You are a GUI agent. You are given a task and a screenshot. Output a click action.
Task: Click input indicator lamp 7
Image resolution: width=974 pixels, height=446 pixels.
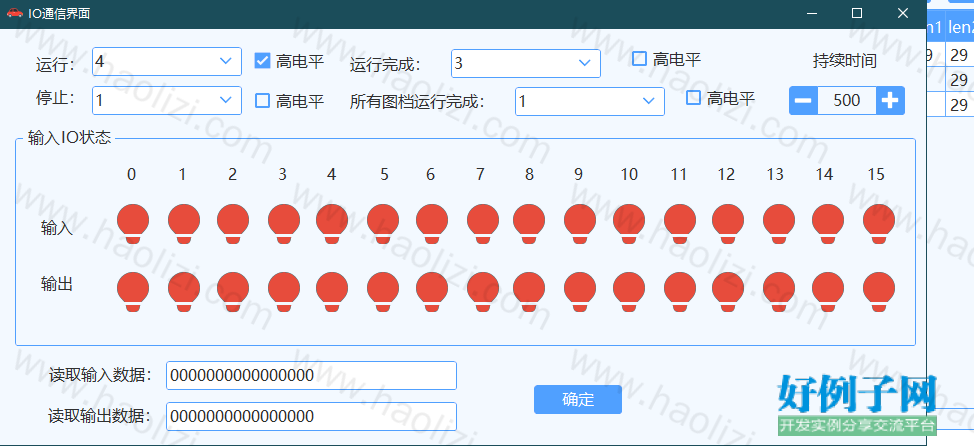483,224
